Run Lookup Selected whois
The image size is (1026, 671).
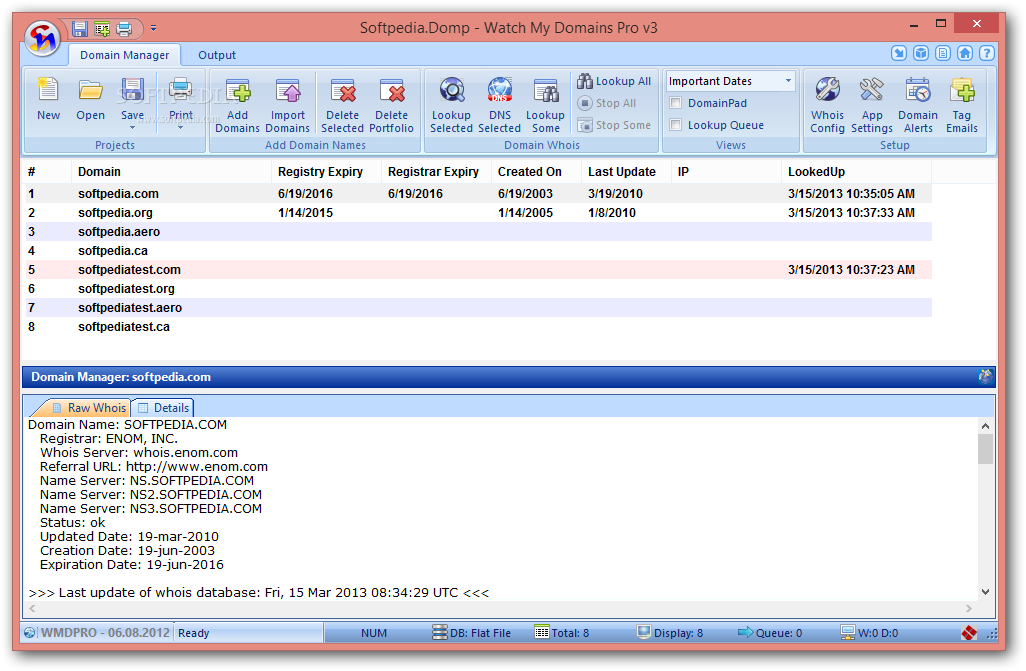point(451,105)
